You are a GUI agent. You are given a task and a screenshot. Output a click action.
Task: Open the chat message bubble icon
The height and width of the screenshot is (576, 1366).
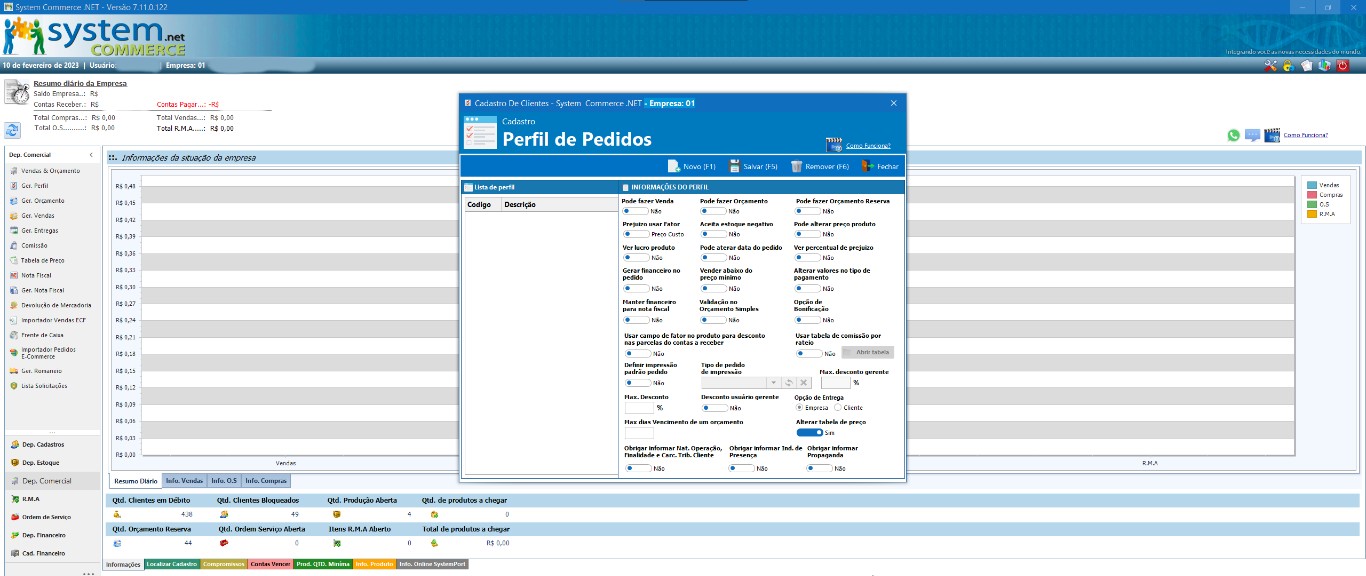click(1252, 136)
